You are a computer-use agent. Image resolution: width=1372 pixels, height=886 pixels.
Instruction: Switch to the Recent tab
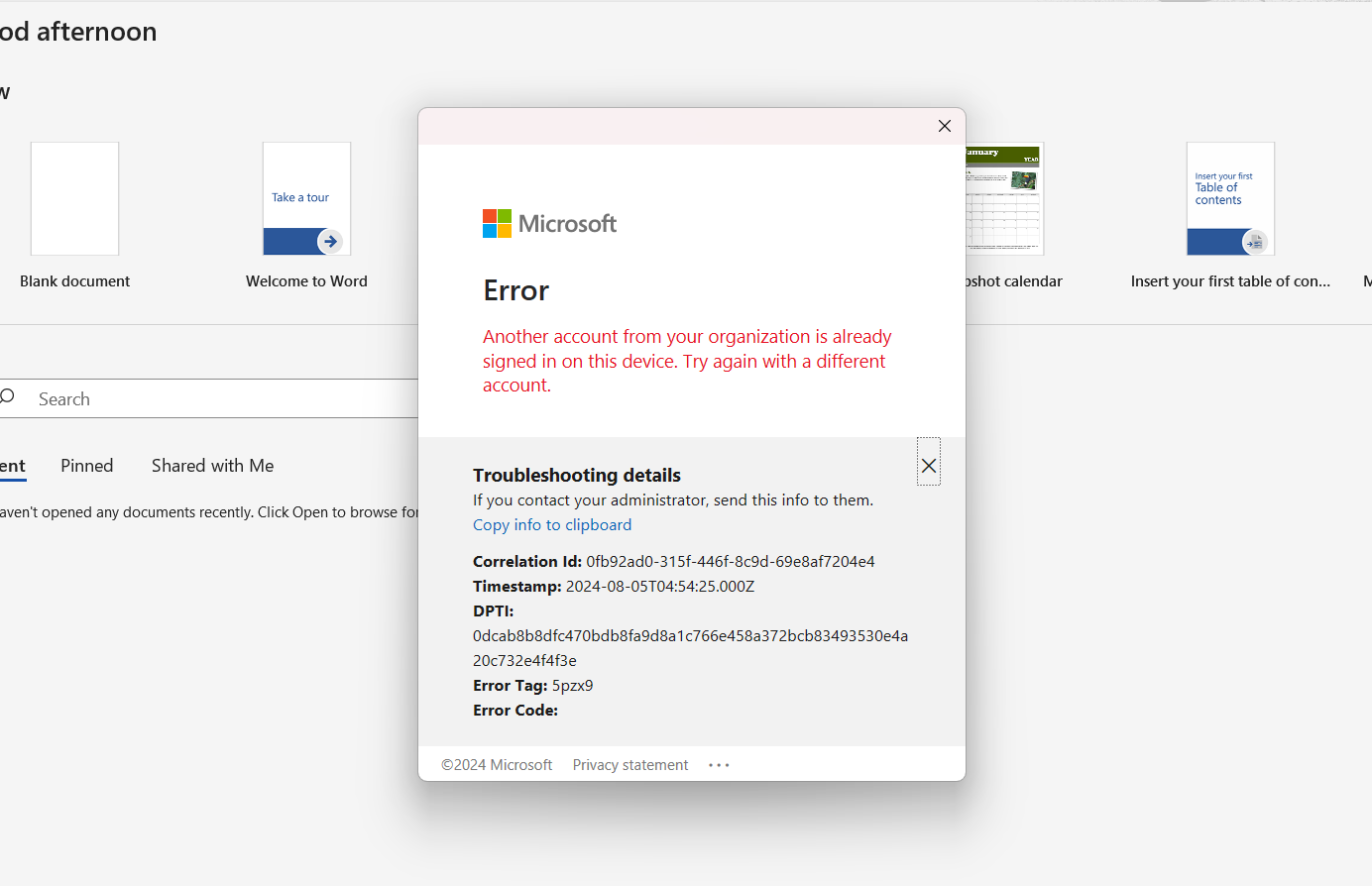[13, 466]
